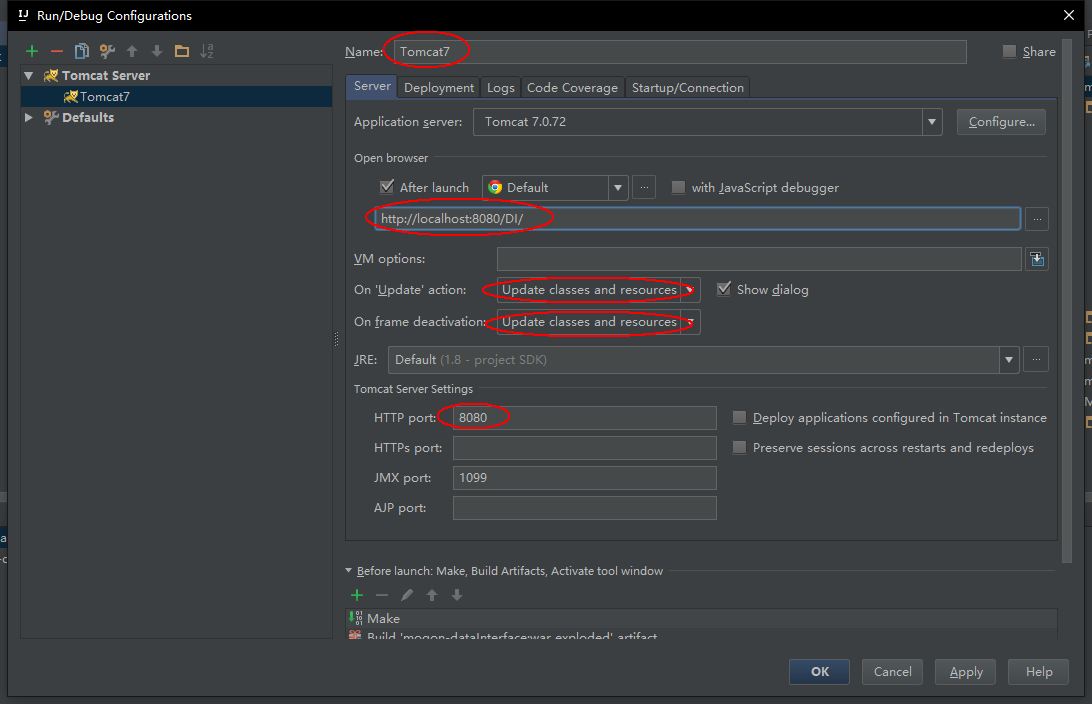Switch to the Deployment tab

[438, 87]
